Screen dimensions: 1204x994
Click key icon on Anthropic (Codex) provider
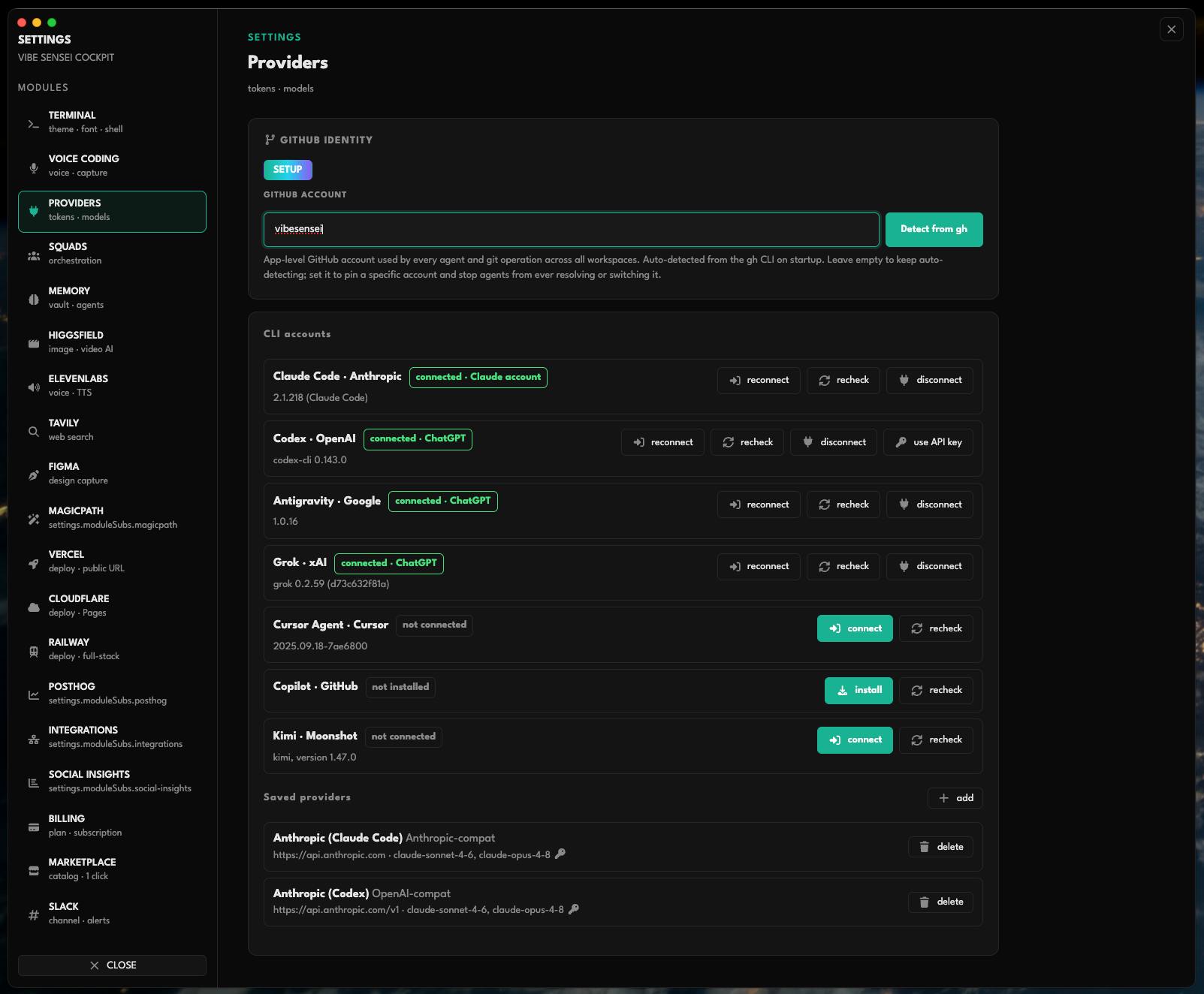point(573,909)
